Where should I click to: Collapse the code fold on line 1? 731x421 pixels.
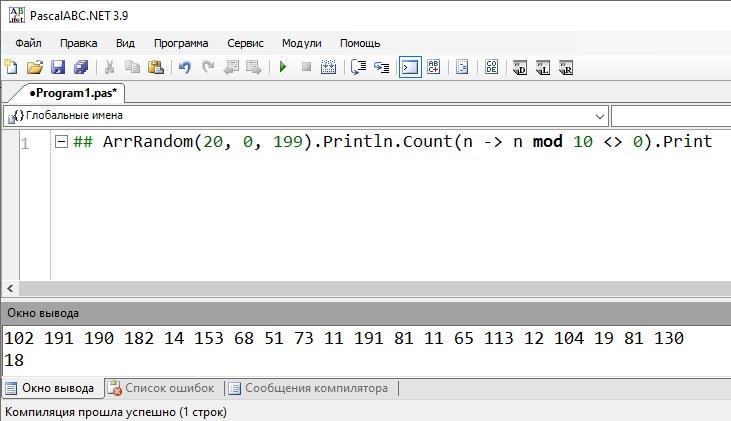[x=61, y=141]
